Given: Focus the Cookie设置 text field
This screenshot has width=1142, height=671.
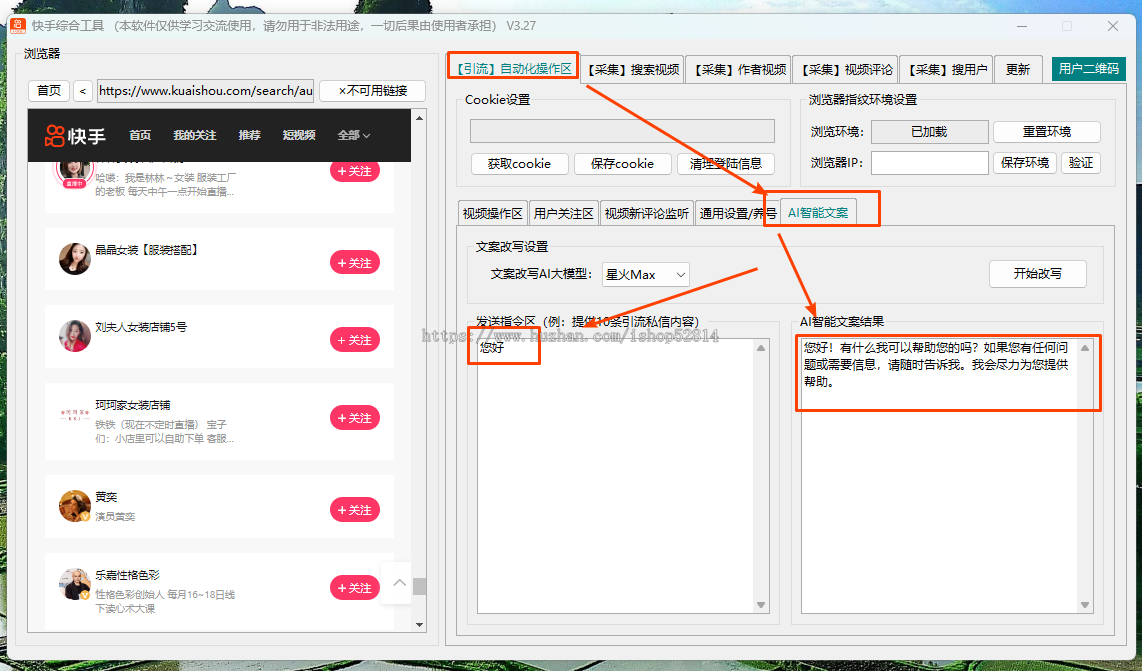Looking at the screenshot, I should [623, 131].
